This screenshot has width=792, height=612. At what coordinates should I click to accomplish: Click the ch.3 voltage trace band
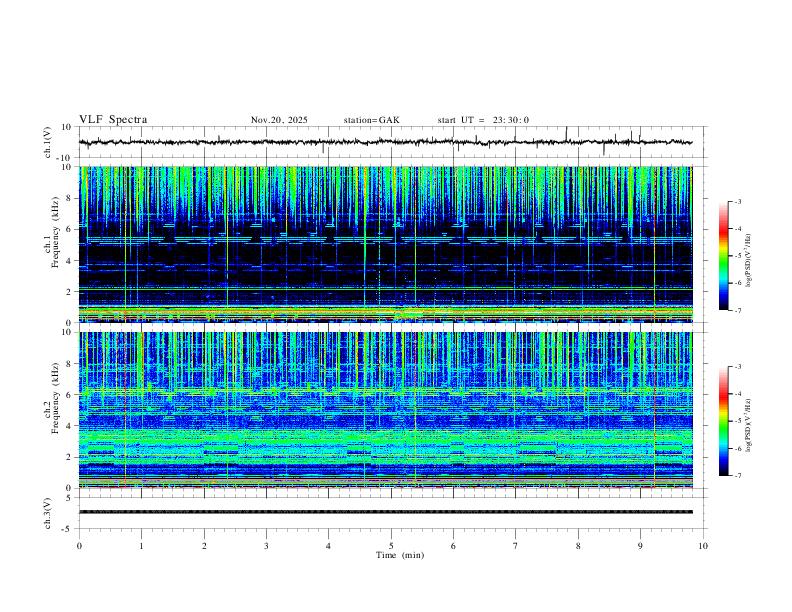pyautogui.click(x=385, y=512)
